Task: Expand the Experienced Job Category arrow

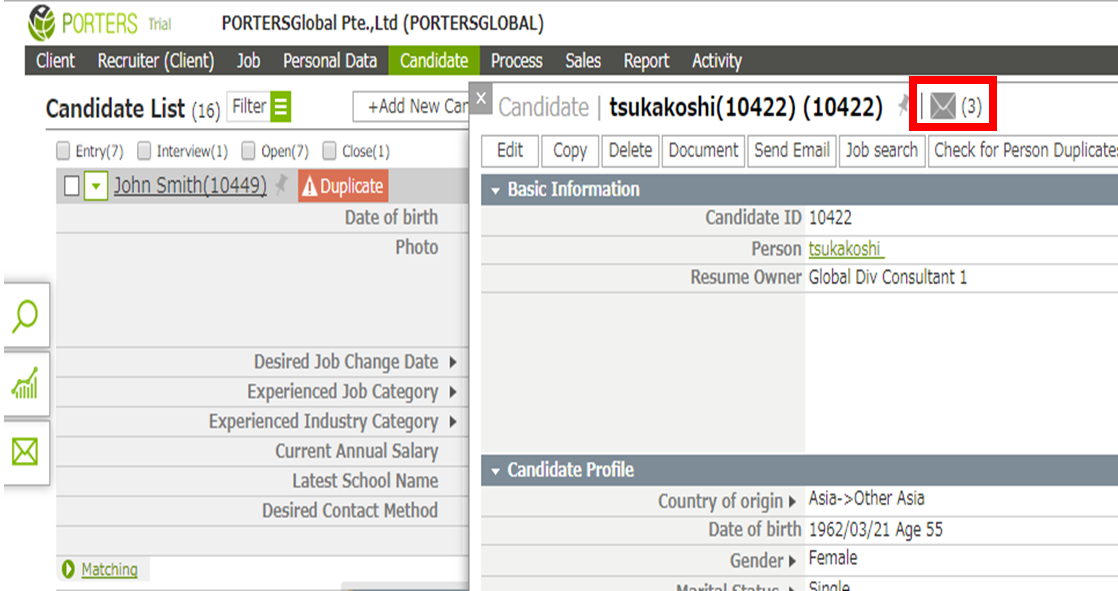Action: (x=453, y=392)
